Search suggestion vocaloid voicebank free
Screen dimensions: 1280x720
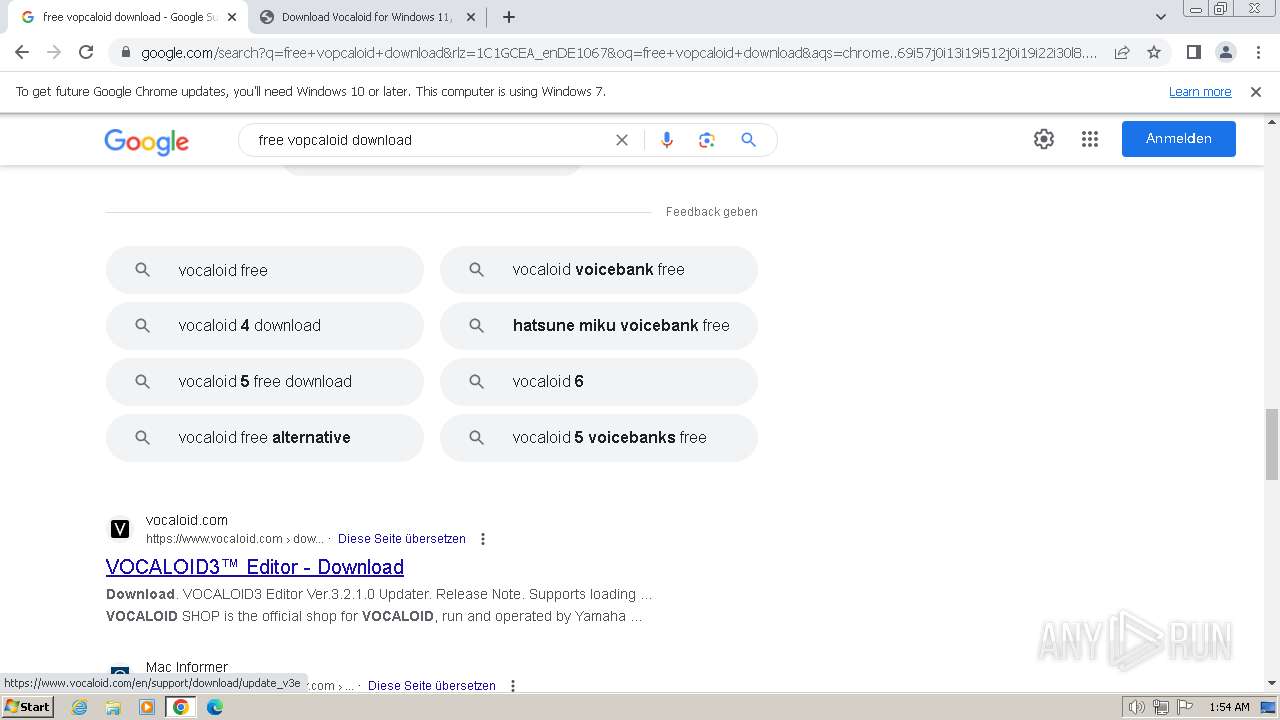(599, 270)
